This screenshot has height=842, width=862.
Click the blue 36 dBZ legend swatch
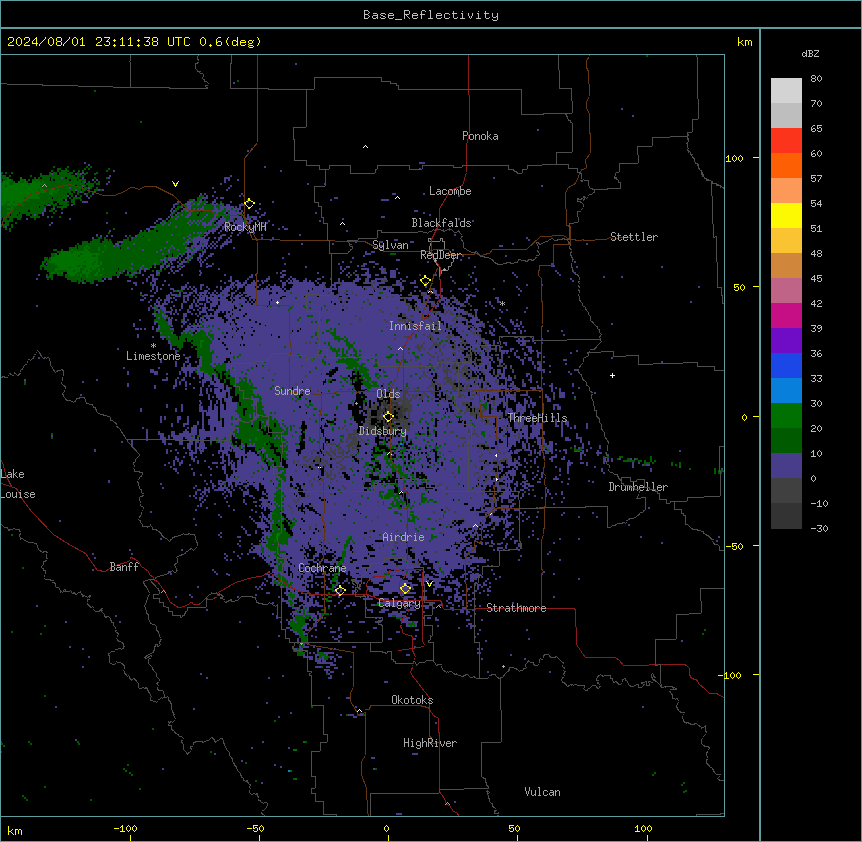[786, 365]
